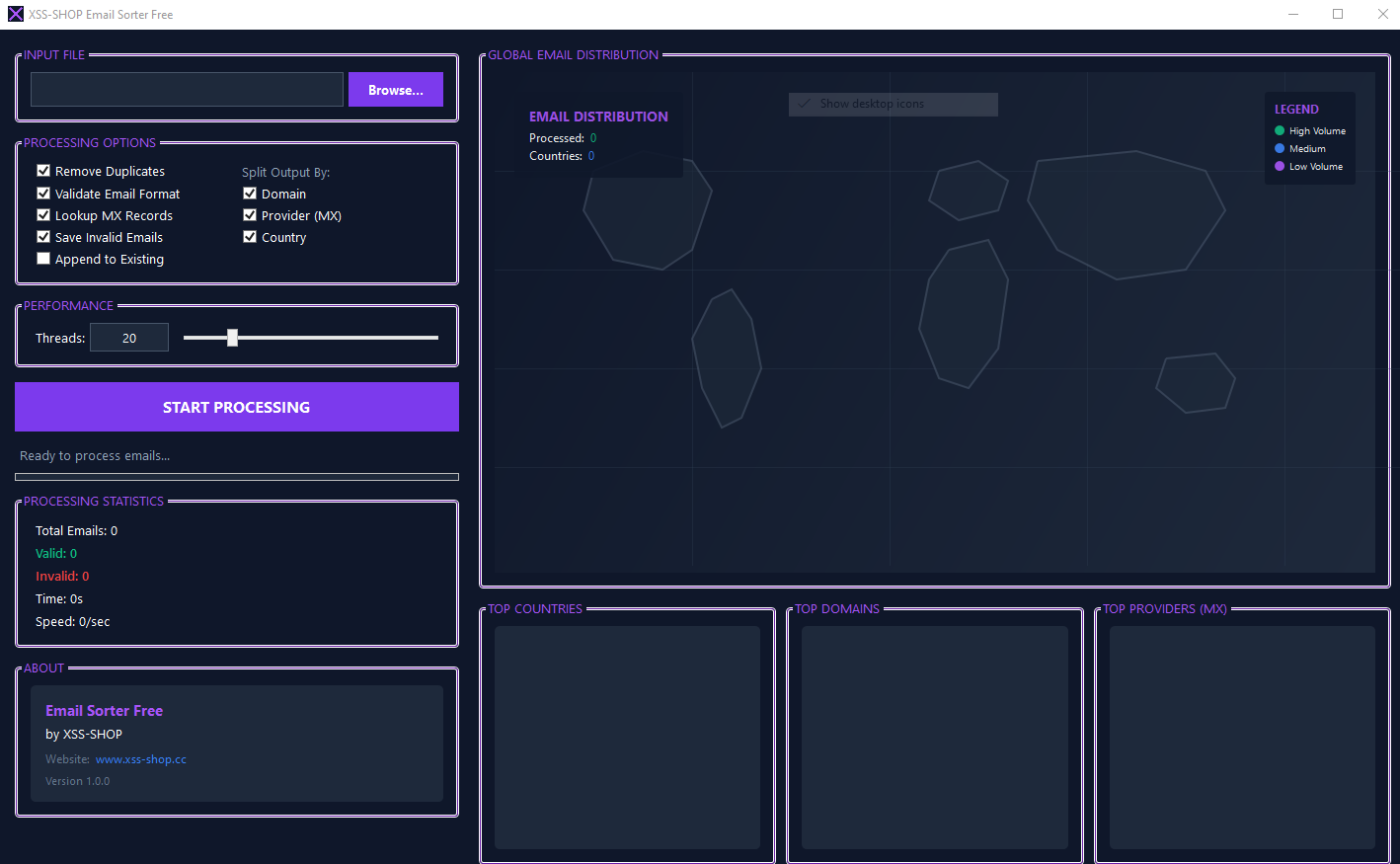Viewport: 1400px width, 864px height.
Task: Click the XSS-SHOP app icon in the title bar
Action: pos(15,14)
